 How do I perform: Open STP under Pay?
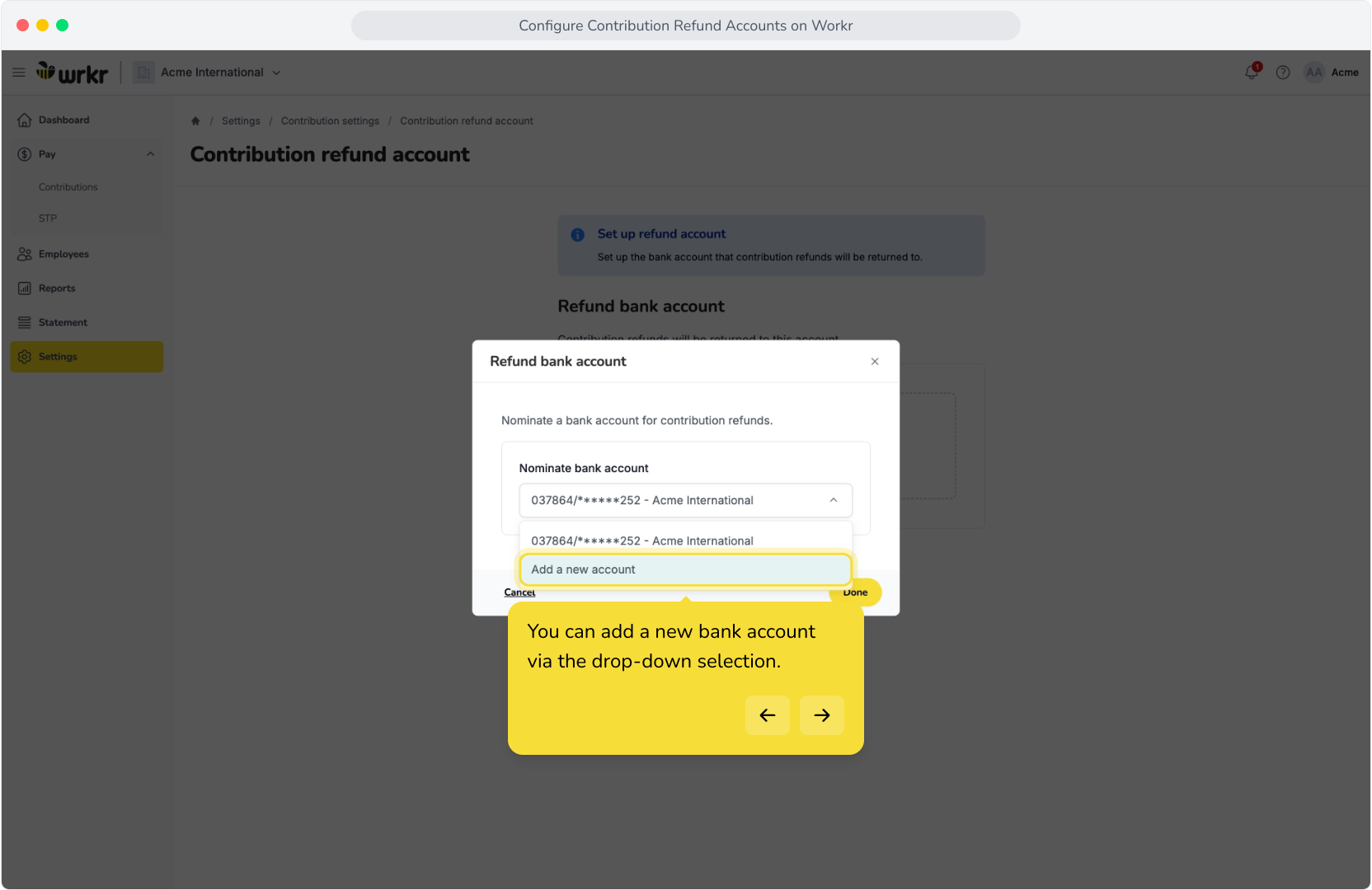tap(48, 218)
